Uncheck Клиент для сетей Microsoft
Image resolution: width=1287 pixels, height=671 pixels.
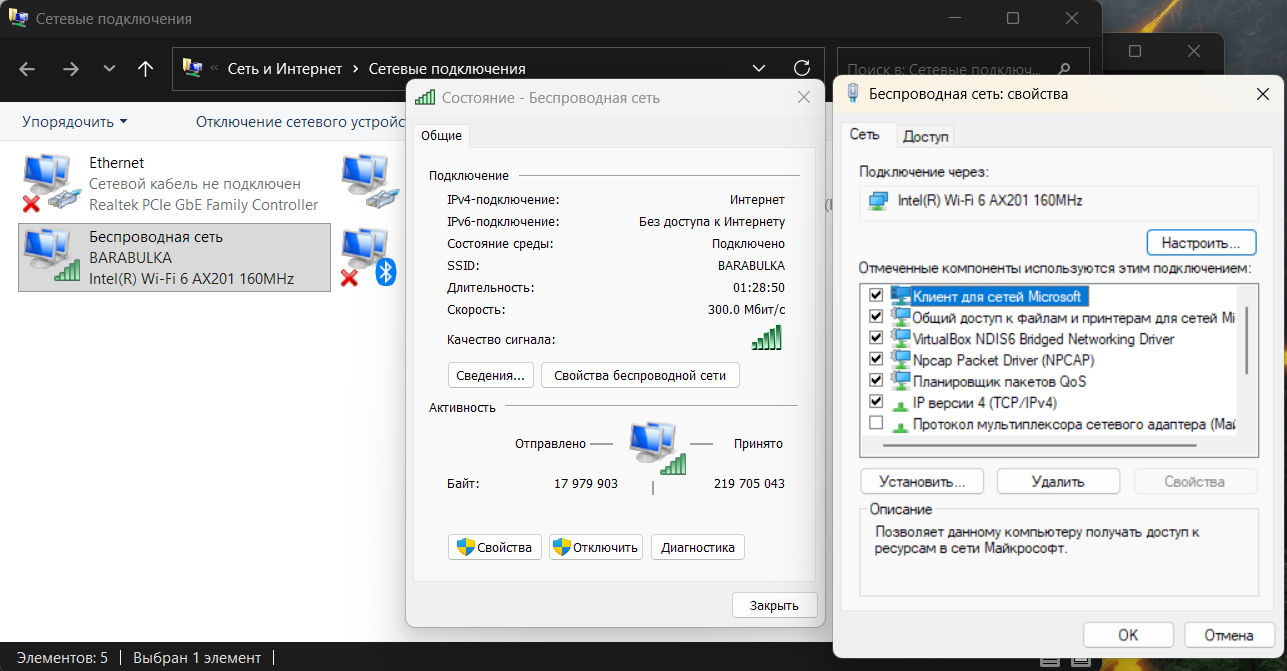pos(876,297)
